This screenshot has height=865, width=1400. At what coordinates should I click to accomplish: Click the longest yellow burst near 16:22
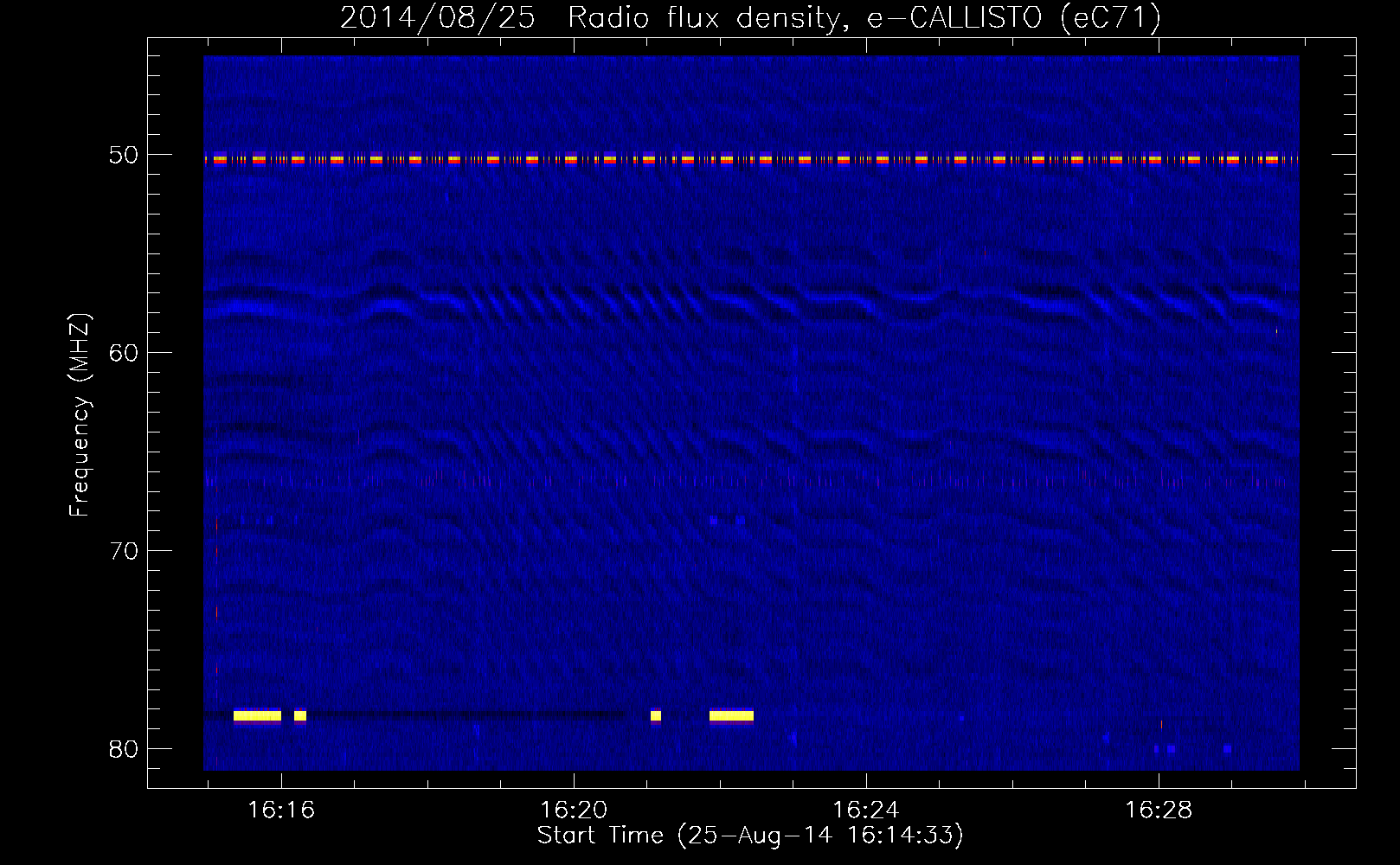731,715
